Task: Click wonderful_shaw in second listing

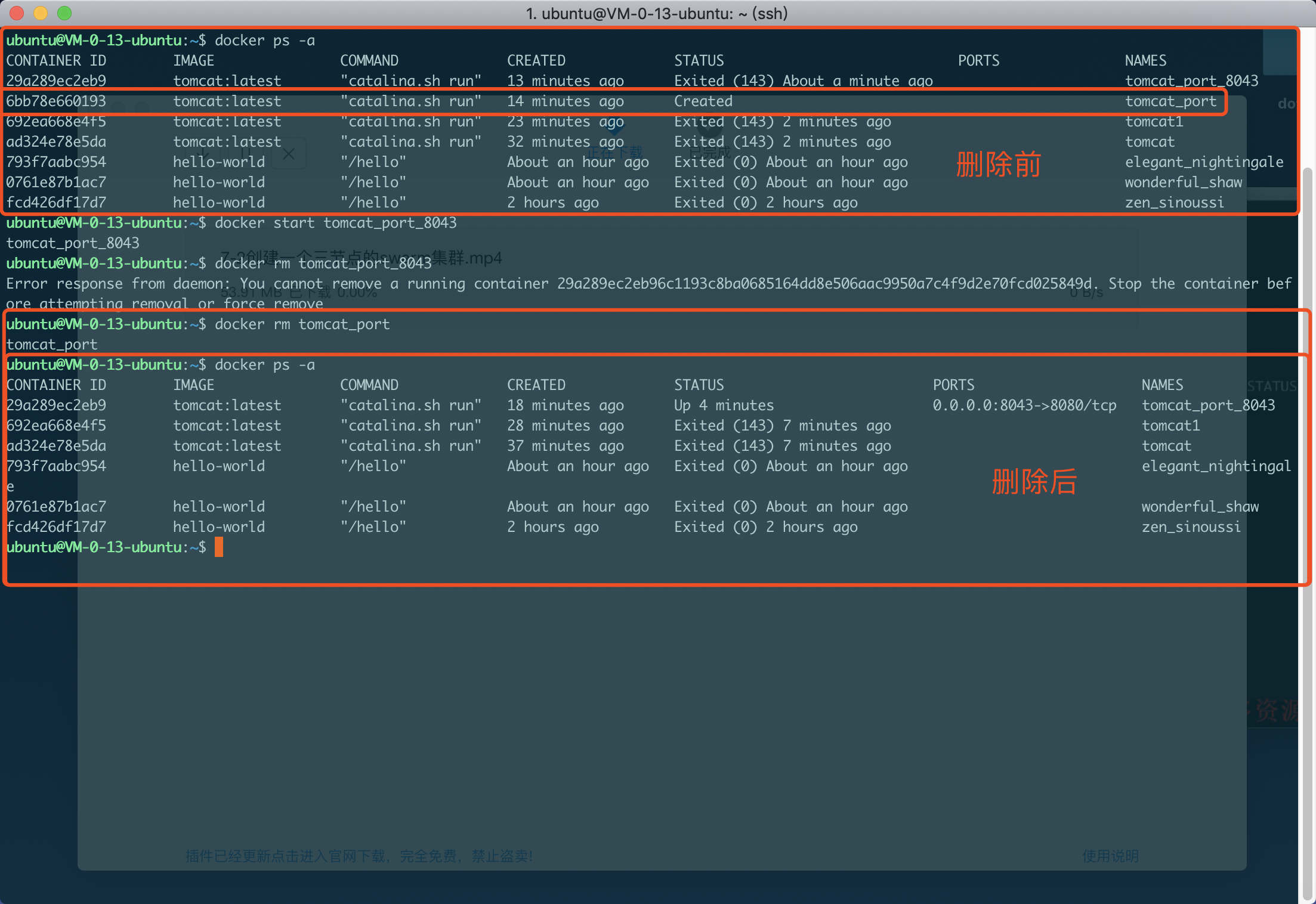Action: pos(1200,506)
